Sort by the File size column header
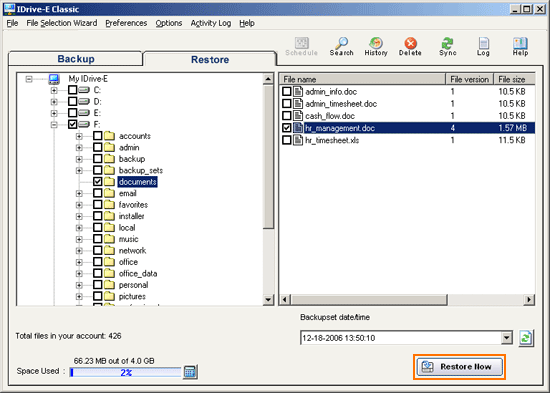The width and height of the screenshot is (550, 393). (514, 79)
